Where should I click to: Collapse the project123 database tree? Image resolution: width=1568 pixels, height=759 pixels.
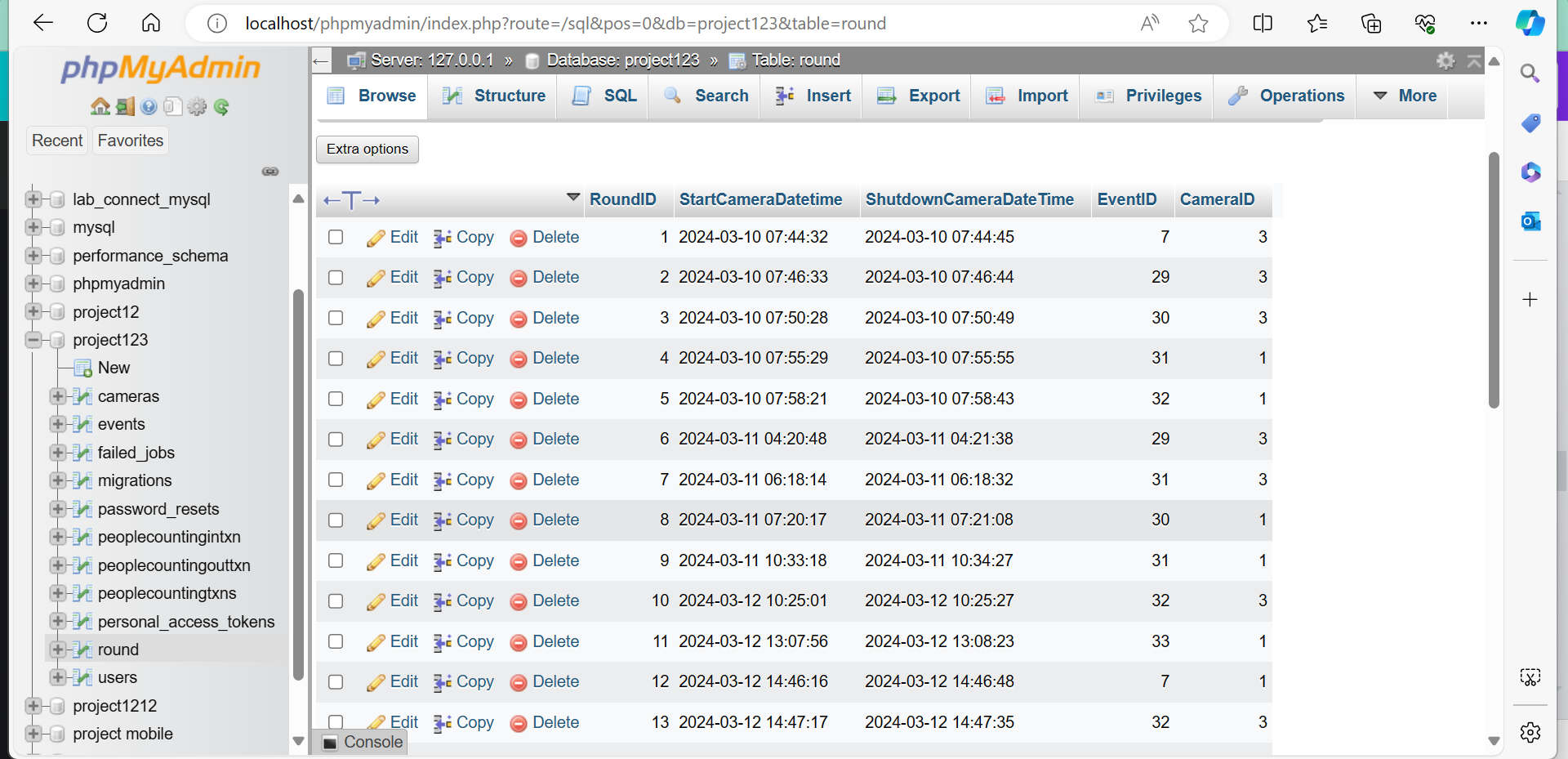pyautogui.click(x=33, y=340)
